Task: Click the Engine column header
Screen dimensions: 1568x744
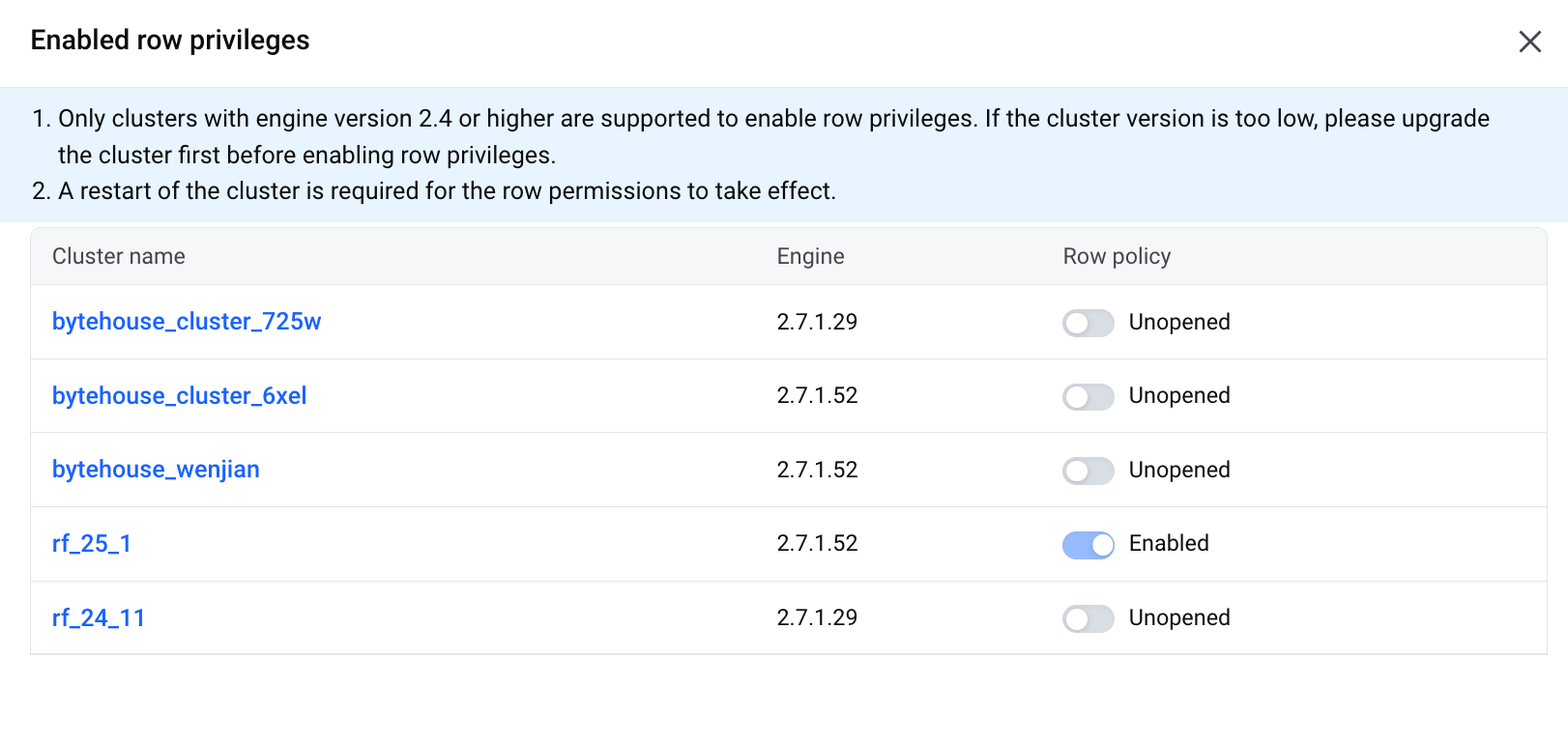Action: 810,256
